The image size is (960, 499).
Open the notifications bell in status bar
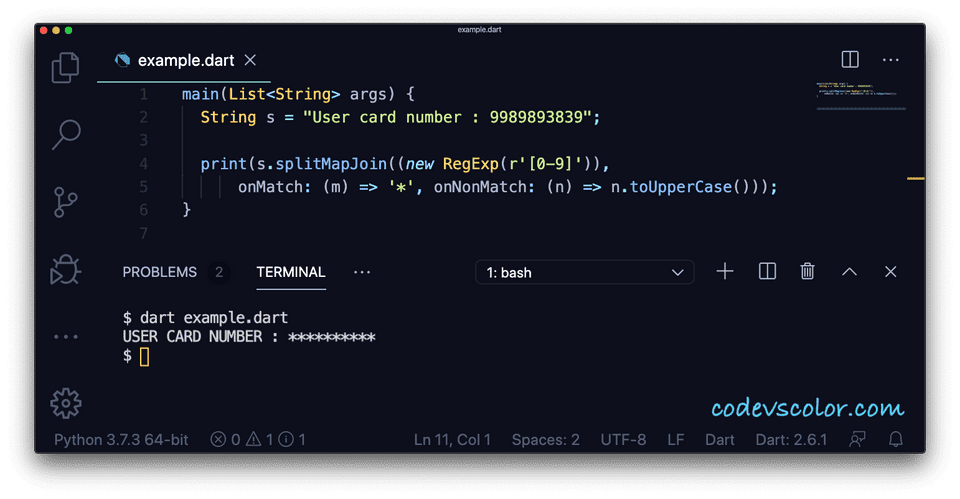pos(896,439)
